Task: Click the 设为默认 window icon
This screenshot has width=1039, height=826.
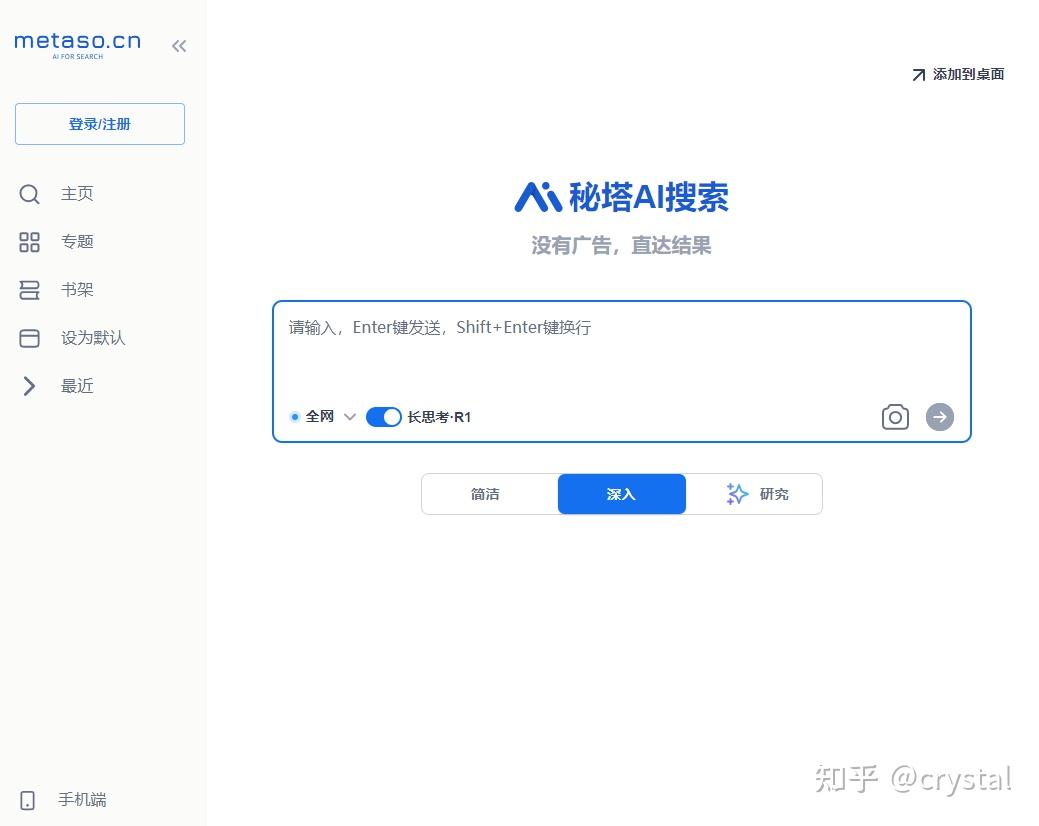Action: [x=29, y=338]
